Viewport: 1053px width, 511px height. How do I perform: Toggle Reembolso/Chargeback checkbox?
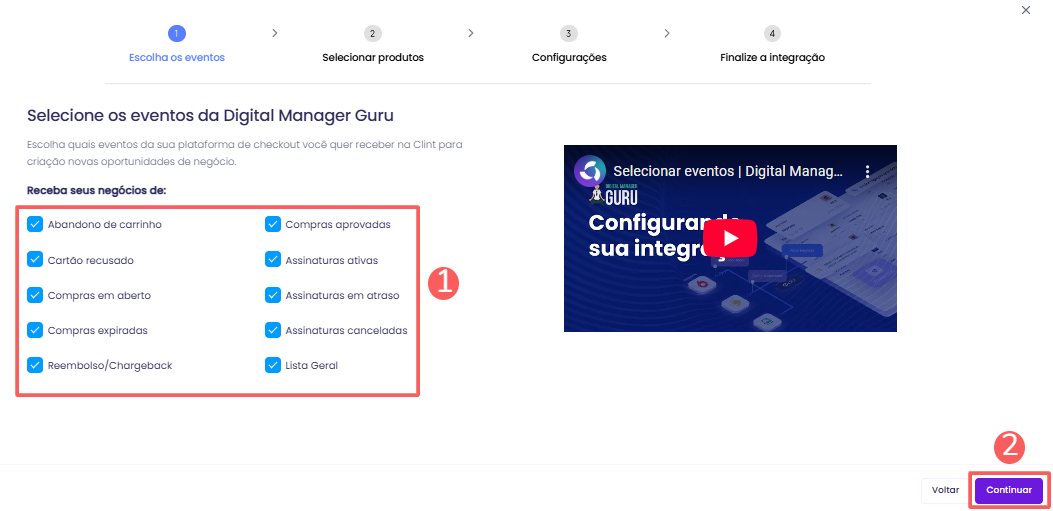click(35, 365)
